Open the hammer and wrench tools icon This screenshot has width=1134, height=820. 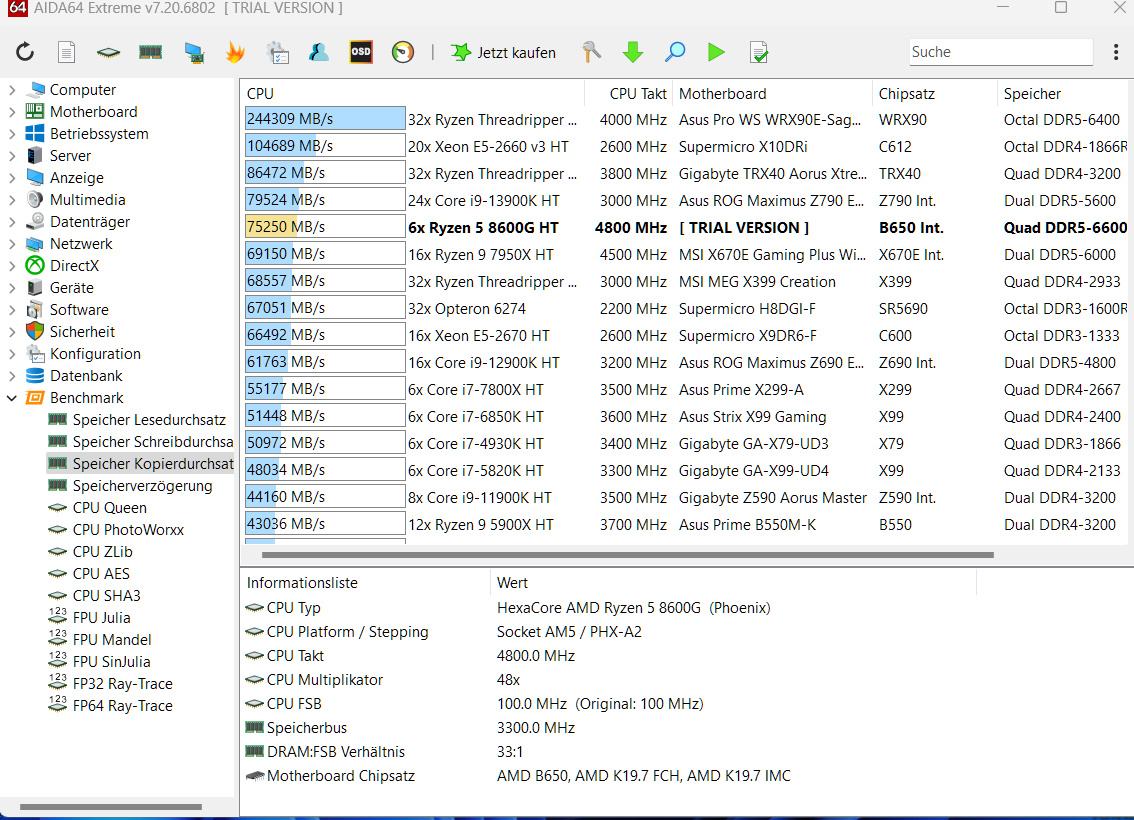[592, 52]
